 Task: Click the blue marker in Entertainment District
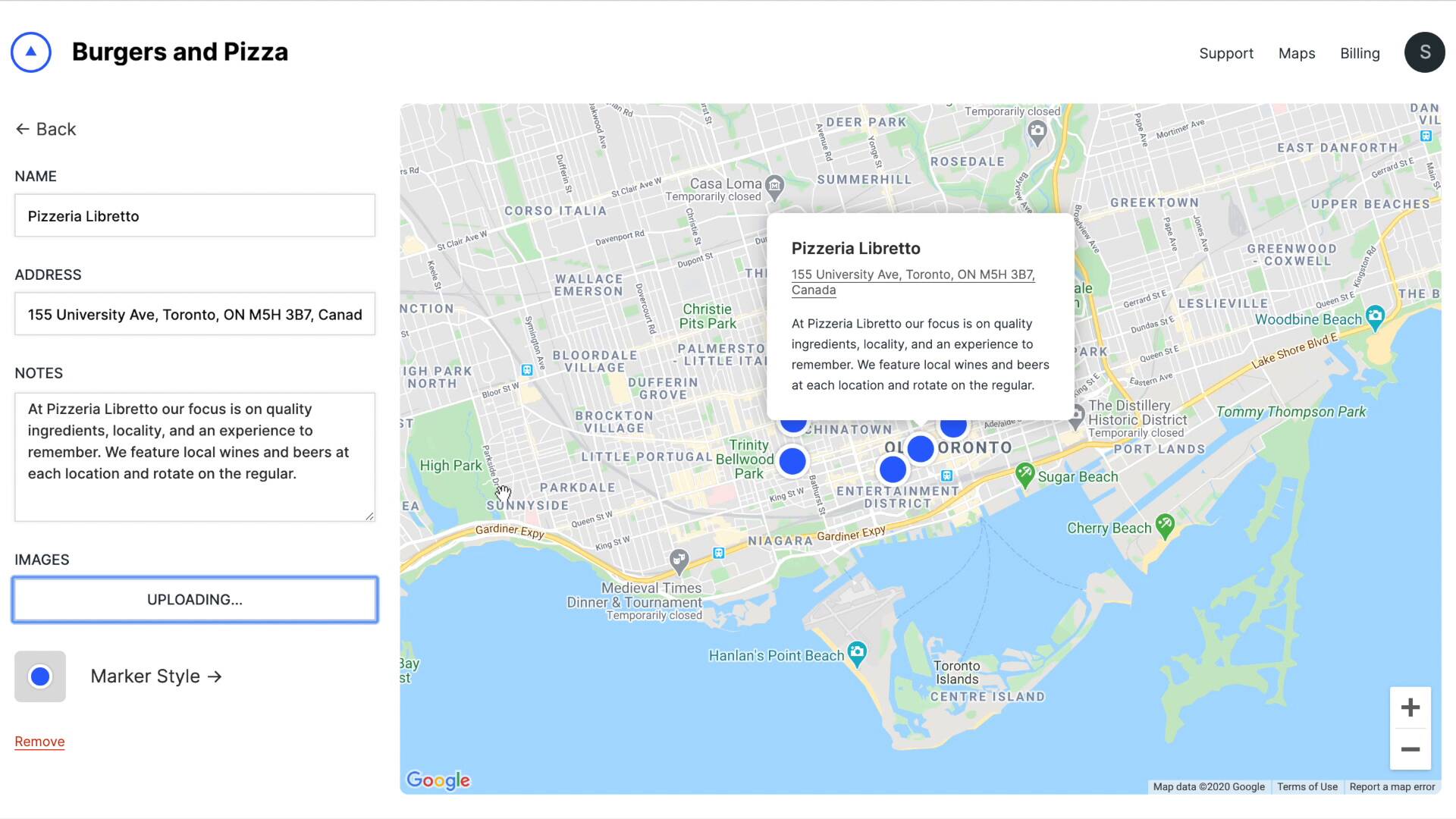(x=893, y=469)
